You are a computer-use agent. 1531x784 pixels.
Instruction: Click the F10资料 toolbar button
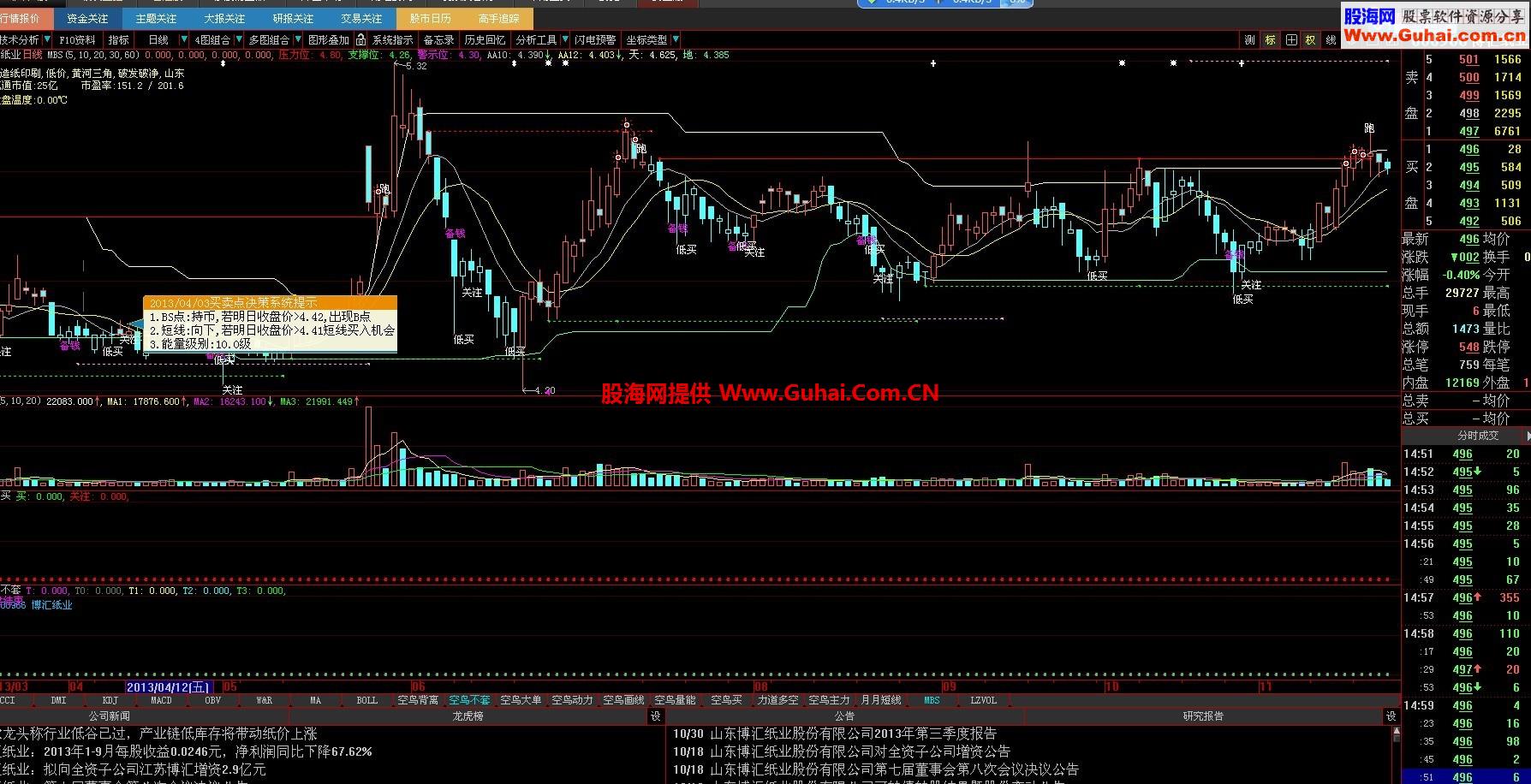point(77,39)
